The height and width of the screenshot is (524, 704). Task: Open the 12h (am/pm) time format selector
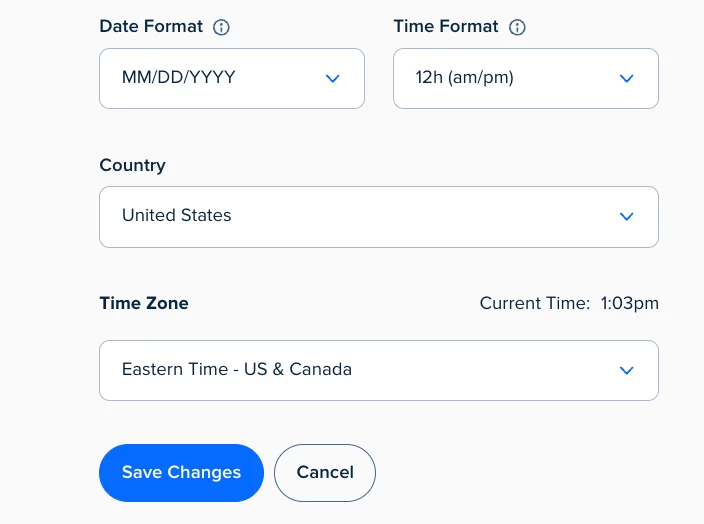tap(526, 79)
